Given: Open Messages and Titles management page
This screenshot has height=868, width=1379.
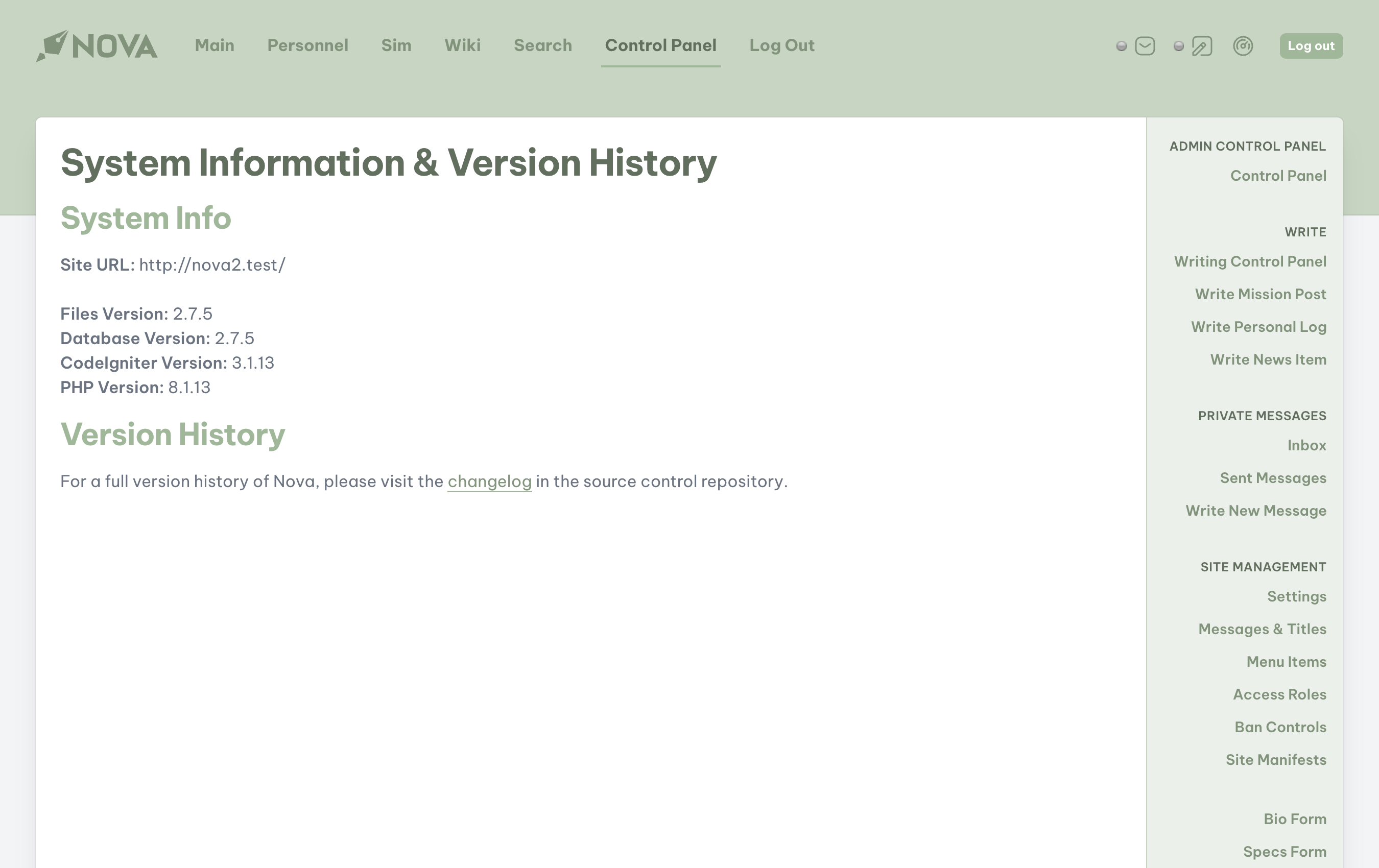Looking at the screenshot, I should (1263, 628).
